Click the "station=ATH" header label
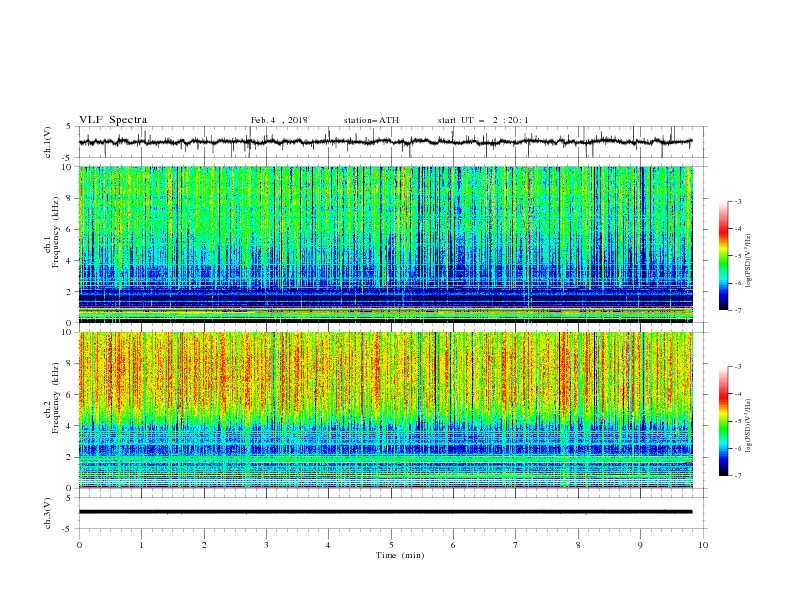 click(371, 120)
